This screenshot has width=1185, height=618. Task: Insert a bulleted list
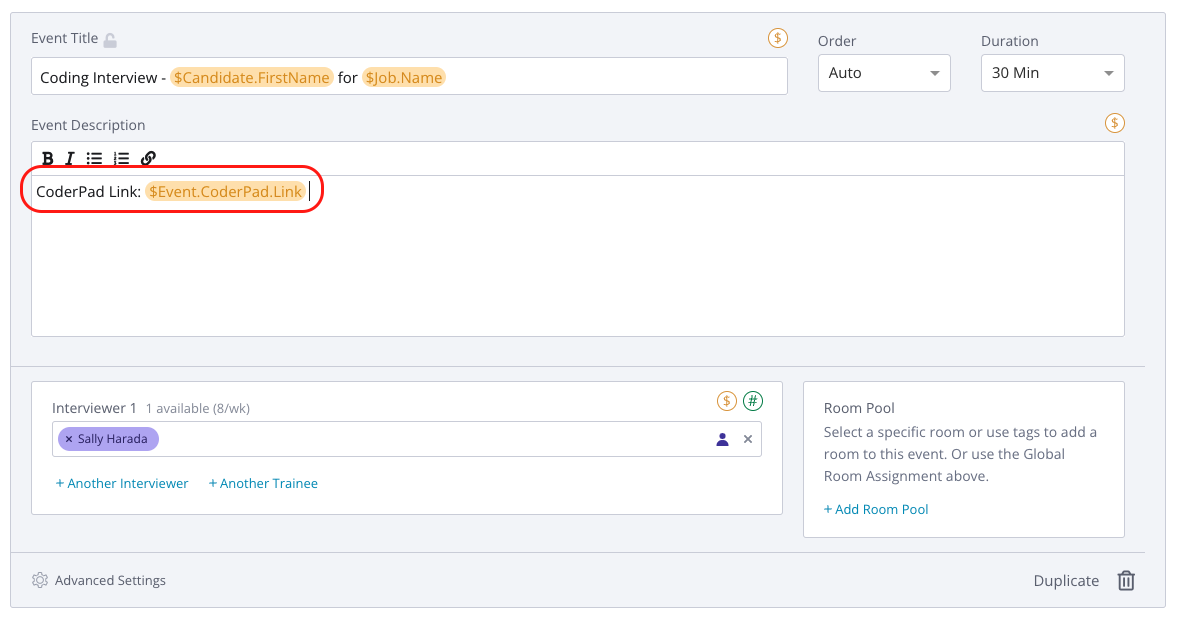94,158
